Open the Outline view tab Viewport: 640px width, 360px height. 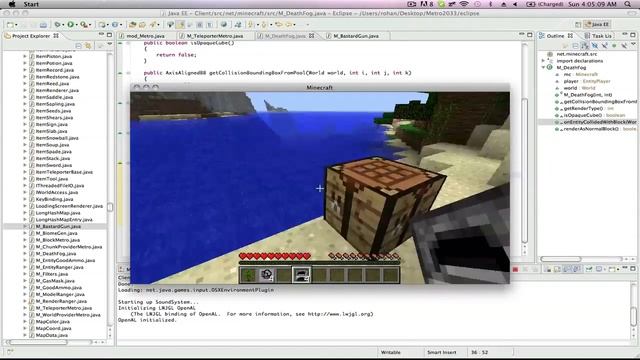point(555,36)
